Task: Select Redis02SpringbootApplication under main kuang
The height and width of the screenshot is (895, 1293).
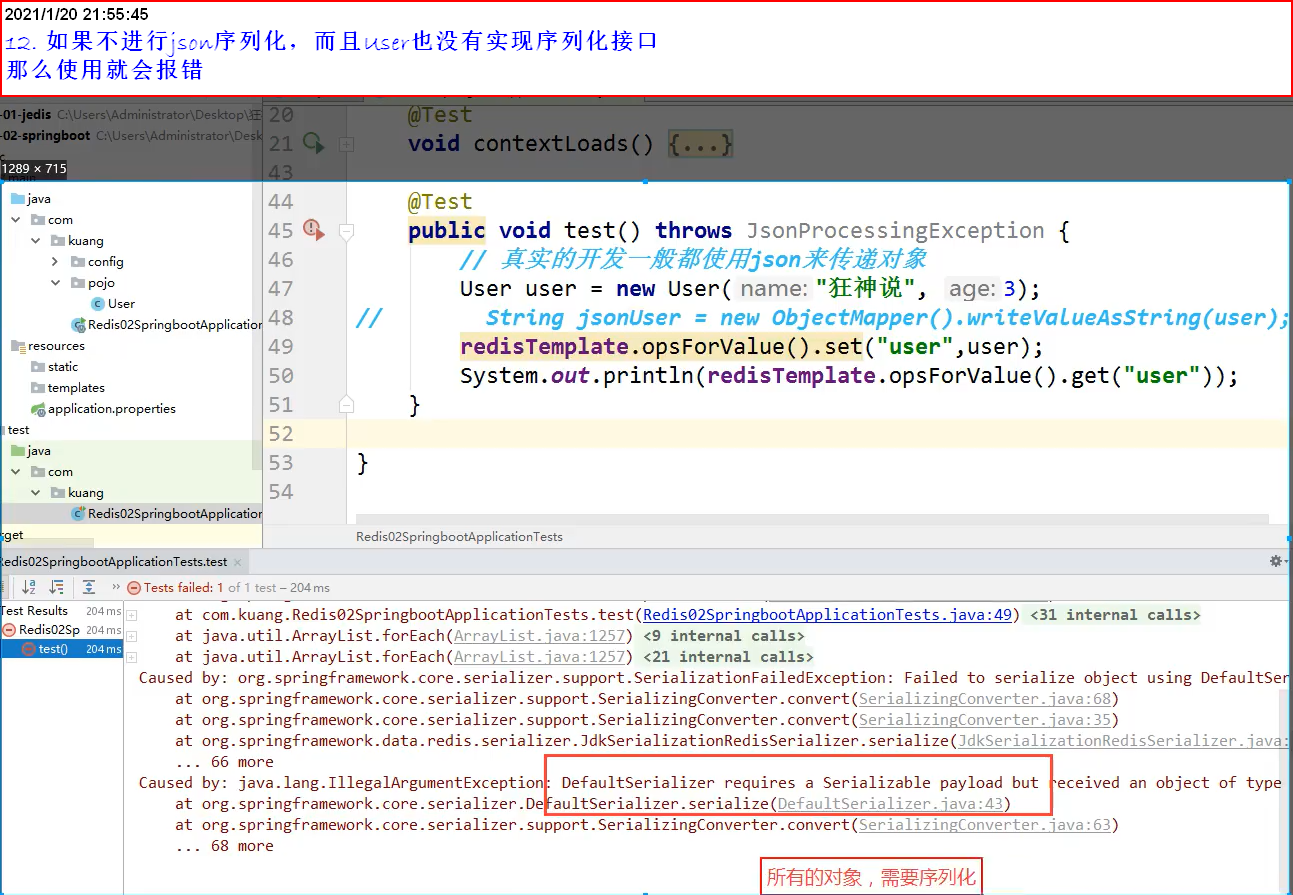Action: [175, 325]
